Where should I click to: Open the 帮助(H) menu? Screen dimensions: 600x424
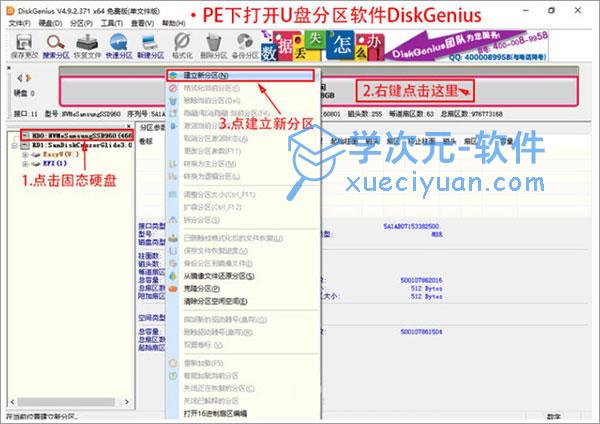click(x=173, y=24)
